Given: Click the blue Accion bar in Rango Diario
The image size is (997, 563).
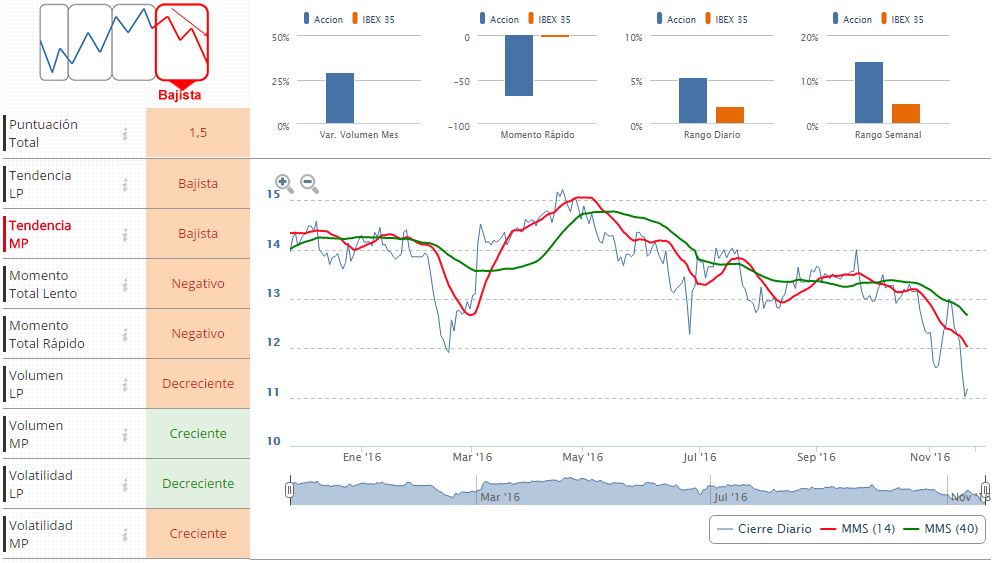Looking at the screenshot, I should coord(693,100).
